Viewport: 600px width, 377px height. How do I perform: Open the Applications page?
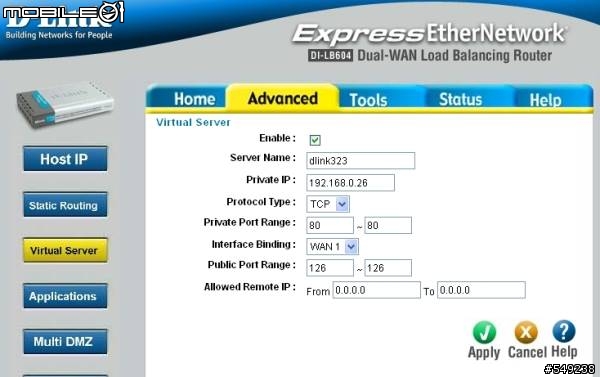[x=65, y=296]
